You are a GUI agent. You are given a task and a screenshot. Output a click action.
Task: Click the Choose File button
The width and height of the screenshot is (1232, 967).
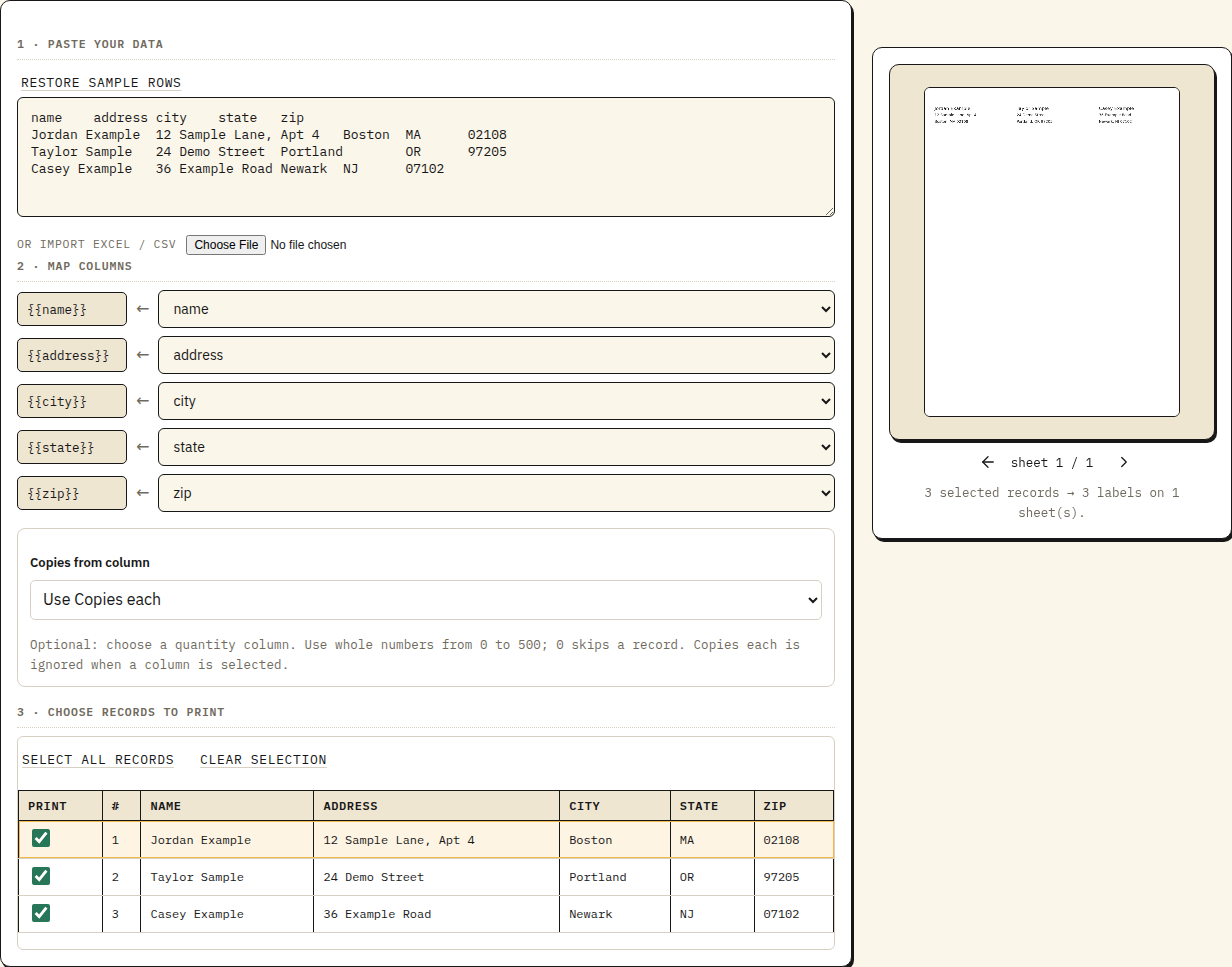pyautogui.click(x=226, y=245)
